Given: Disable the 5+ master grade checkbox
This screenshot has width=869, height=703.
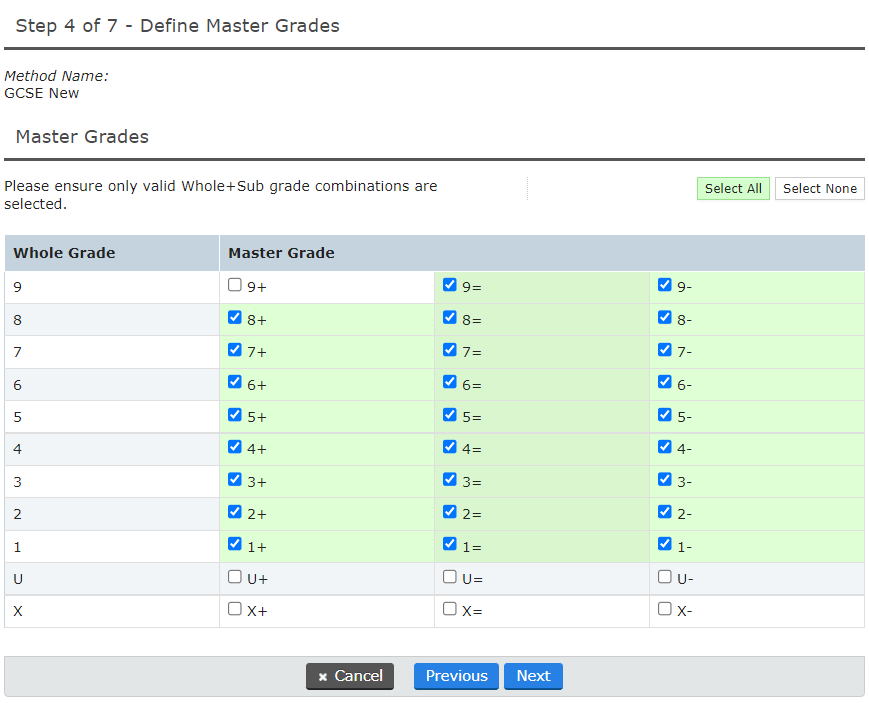Looking at the screenshot, I should click(x=234, y=414).
